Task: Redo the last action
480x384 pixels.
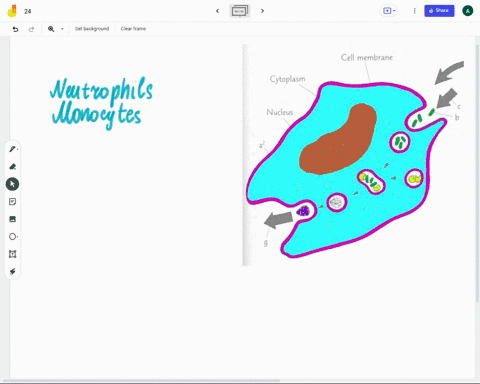Action: [31, 29]
